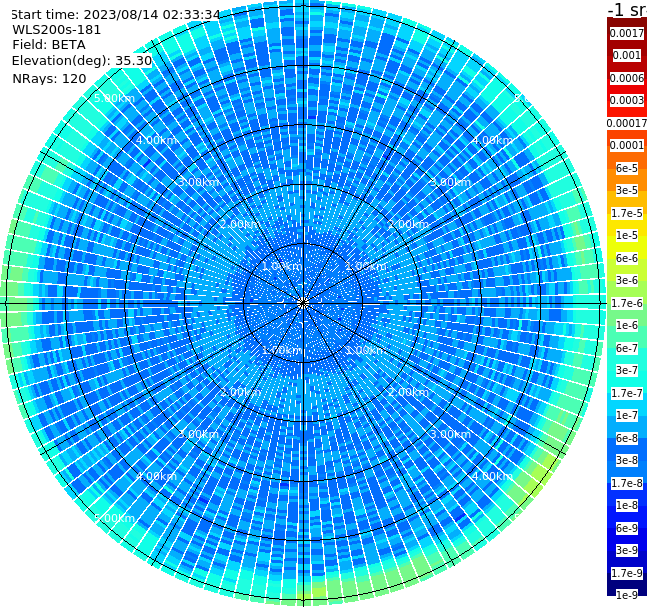Select the 3e-5 colorbar value
The width and height of the screenshot is (647, 607).
point(627,190)
